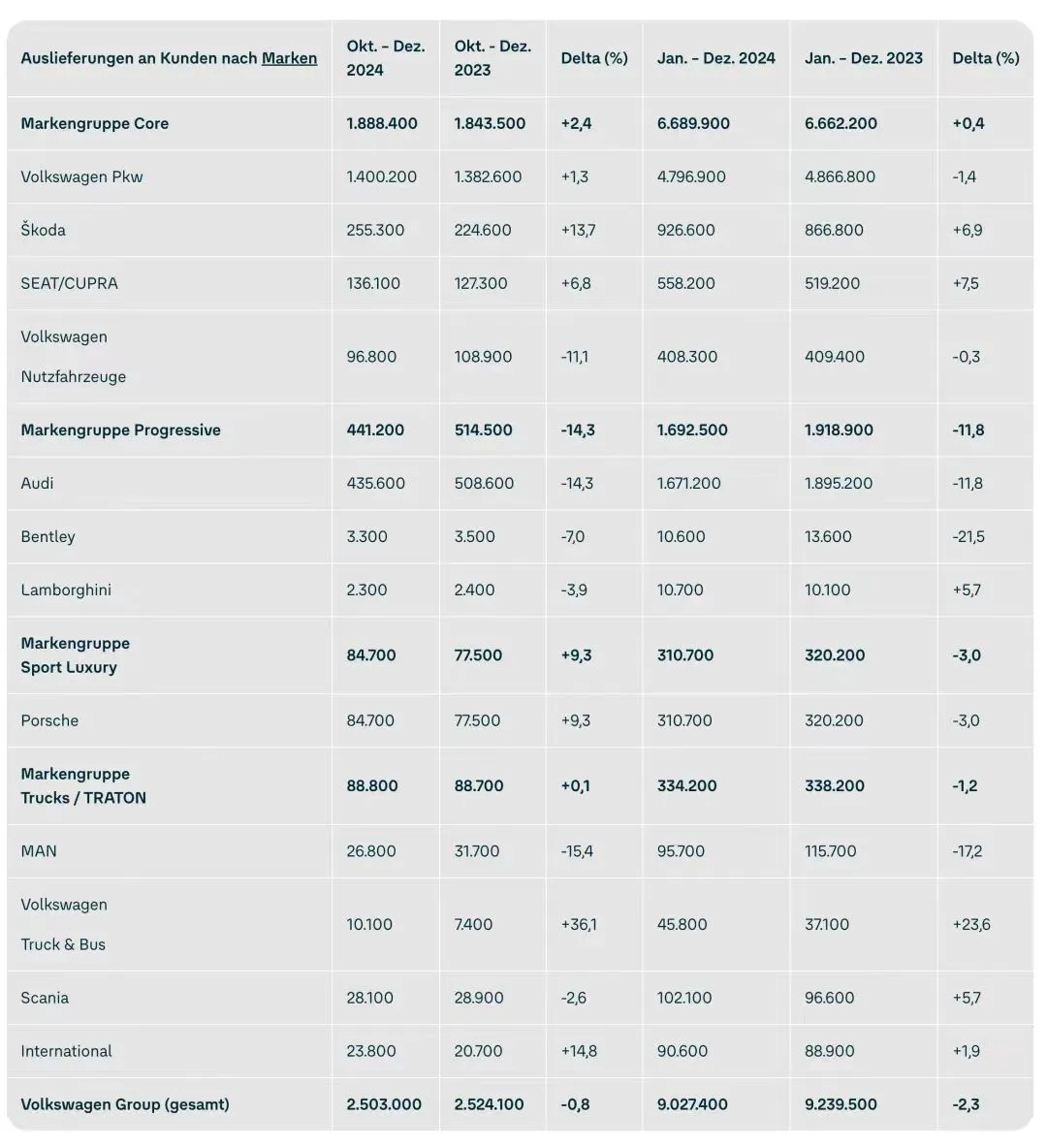Click the International row label

66,1051
